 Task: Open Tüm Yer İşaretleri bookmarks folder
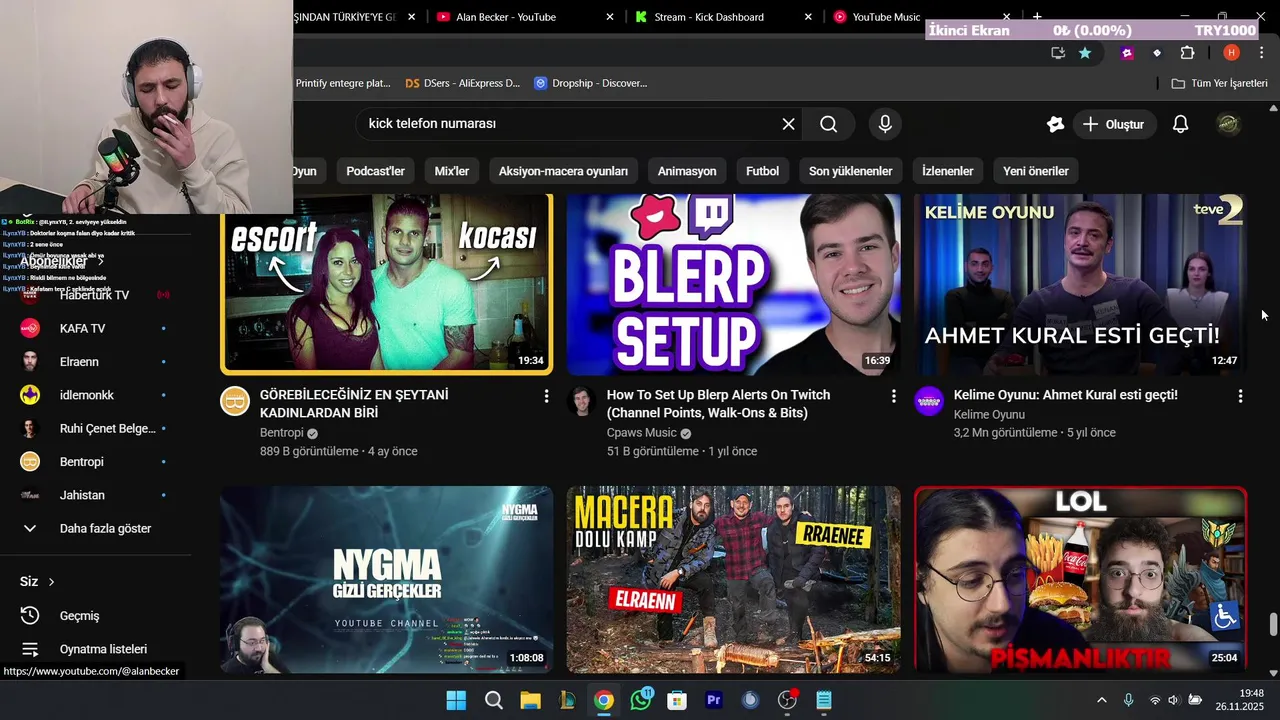(x=1220, y=83)
